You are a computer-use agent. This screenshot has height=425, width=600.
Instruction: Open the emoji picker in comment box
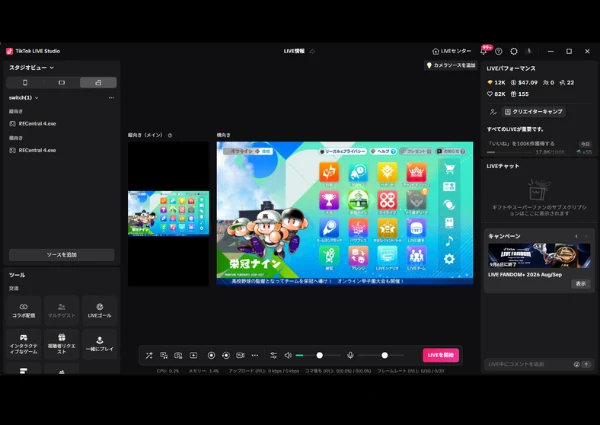point(577,364)
